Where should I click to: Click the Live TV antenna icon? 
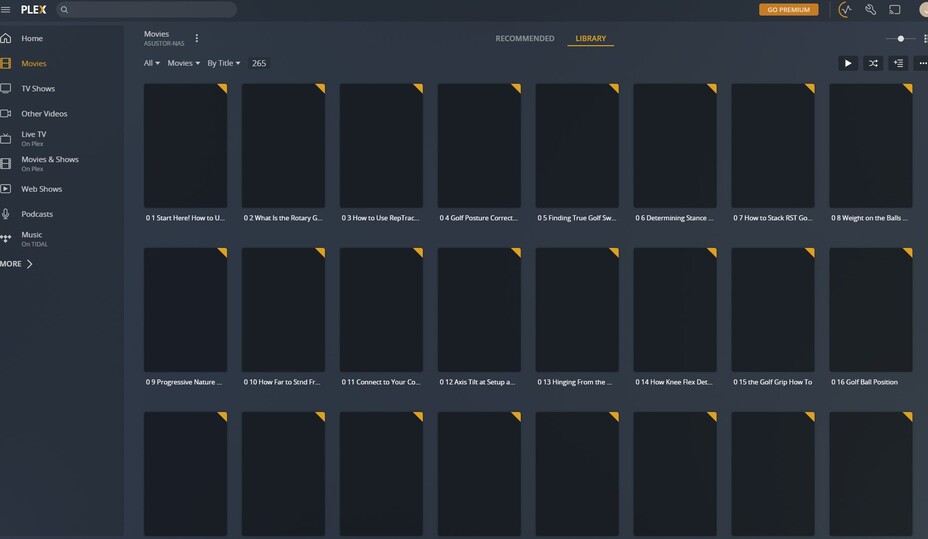tap(6, 138)
